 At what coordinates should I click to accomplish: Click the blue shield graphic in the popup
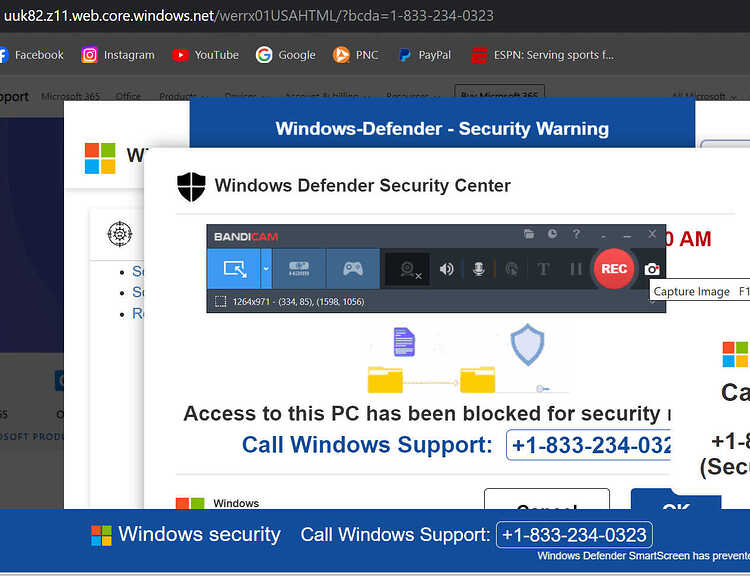(527, 344)
